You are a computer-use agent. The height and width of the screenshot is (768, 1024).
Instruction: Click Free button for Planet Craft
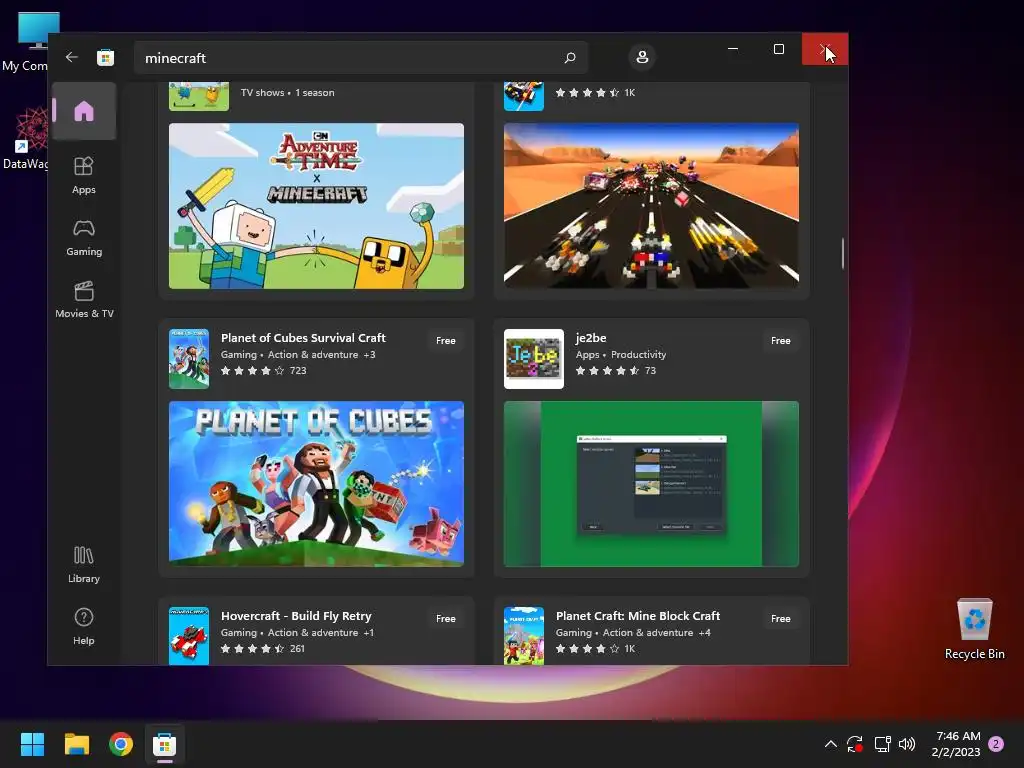point(780,618)
